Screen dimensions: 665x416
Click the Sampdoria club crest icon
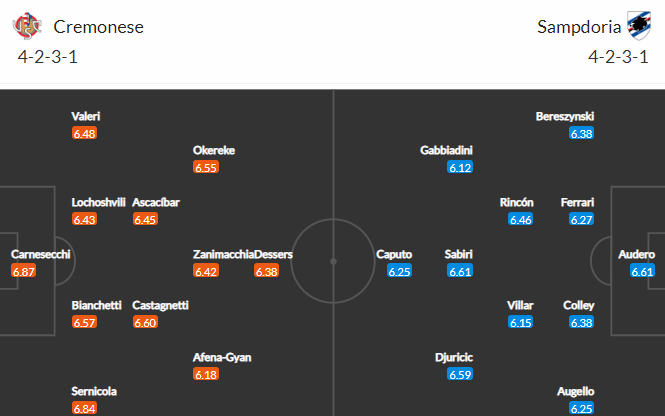(x=639, y=25)
